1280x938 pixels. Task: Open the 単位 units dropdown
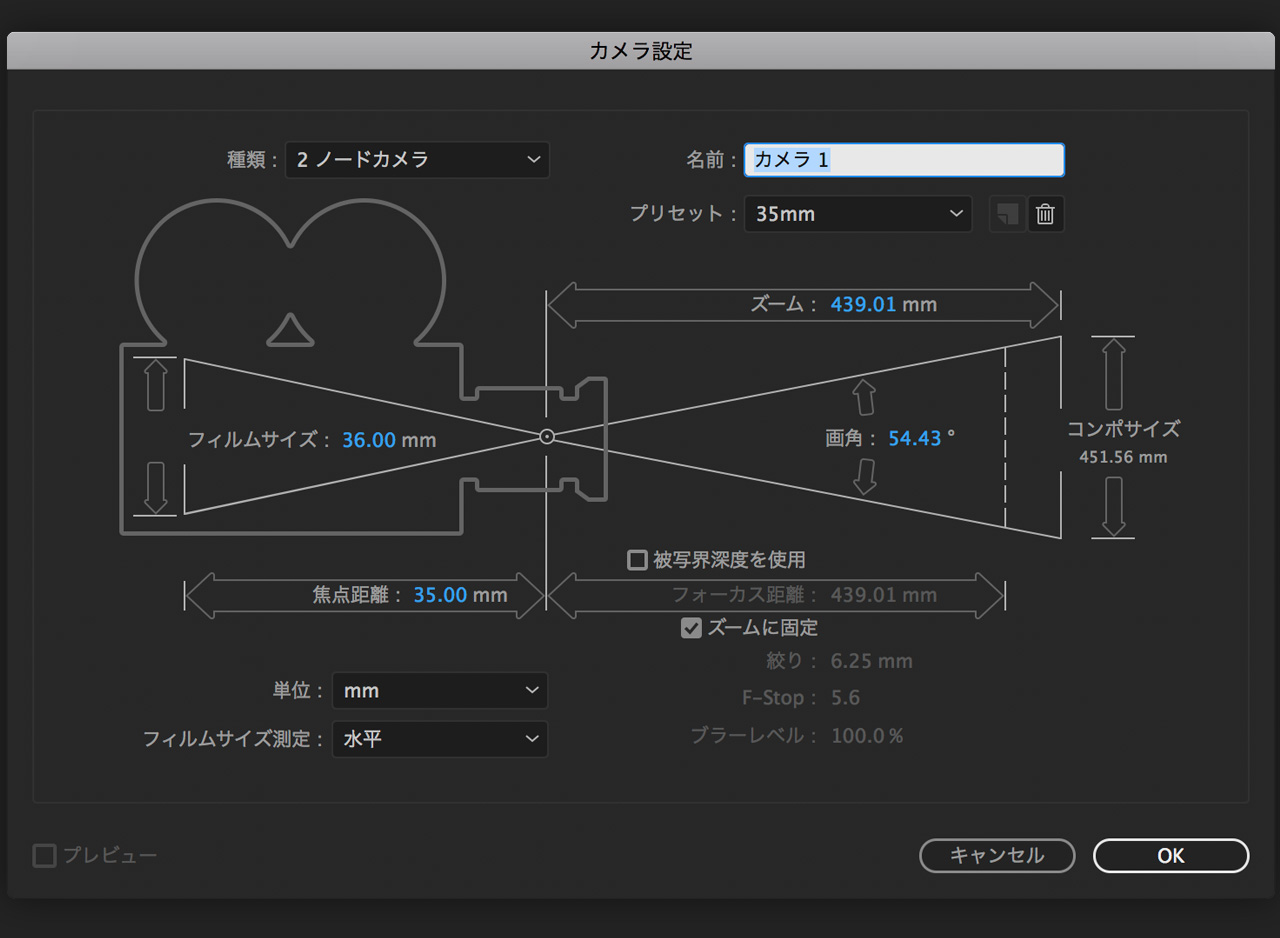(x=440, y=691)
